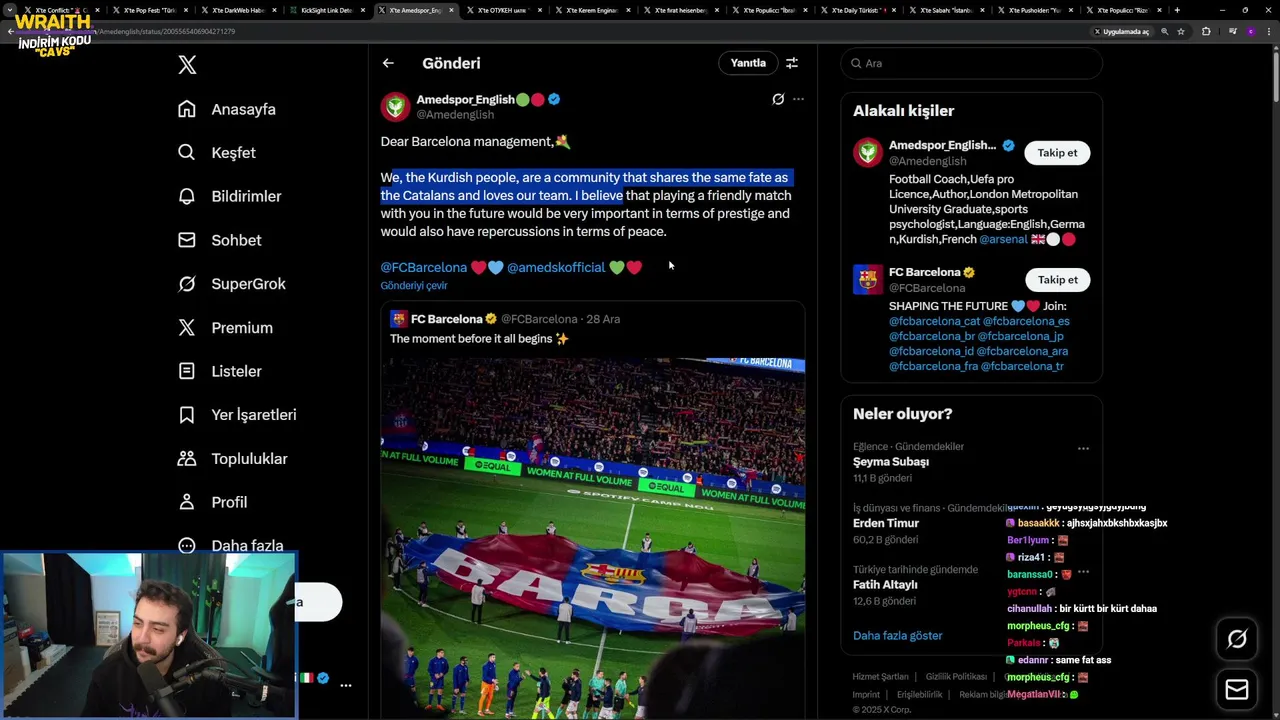Open the @arsenal link in Amedspor bio
The height and width of the screenshot is (720, 1280).
pos(1004,239)
